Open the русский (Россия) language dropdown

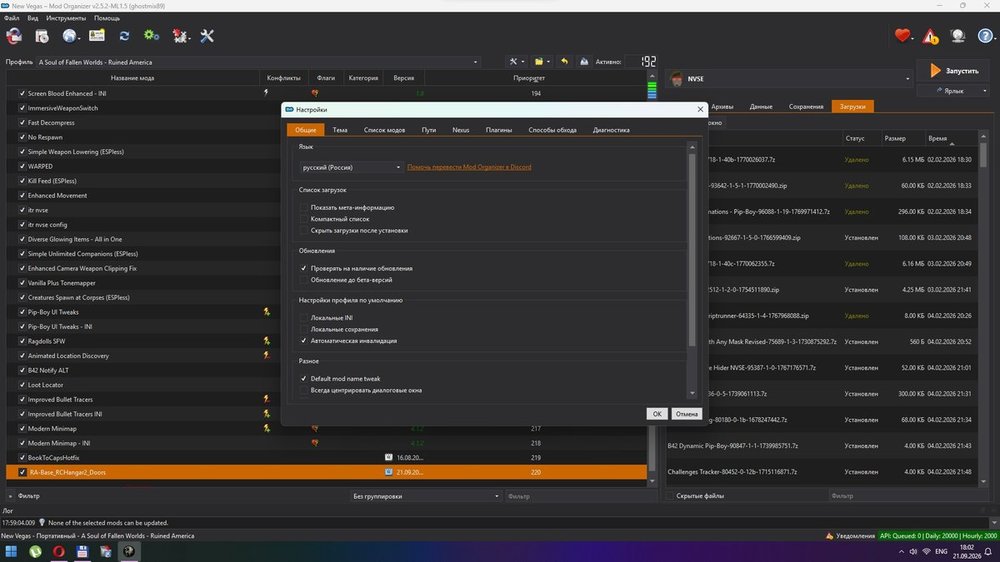351,167
